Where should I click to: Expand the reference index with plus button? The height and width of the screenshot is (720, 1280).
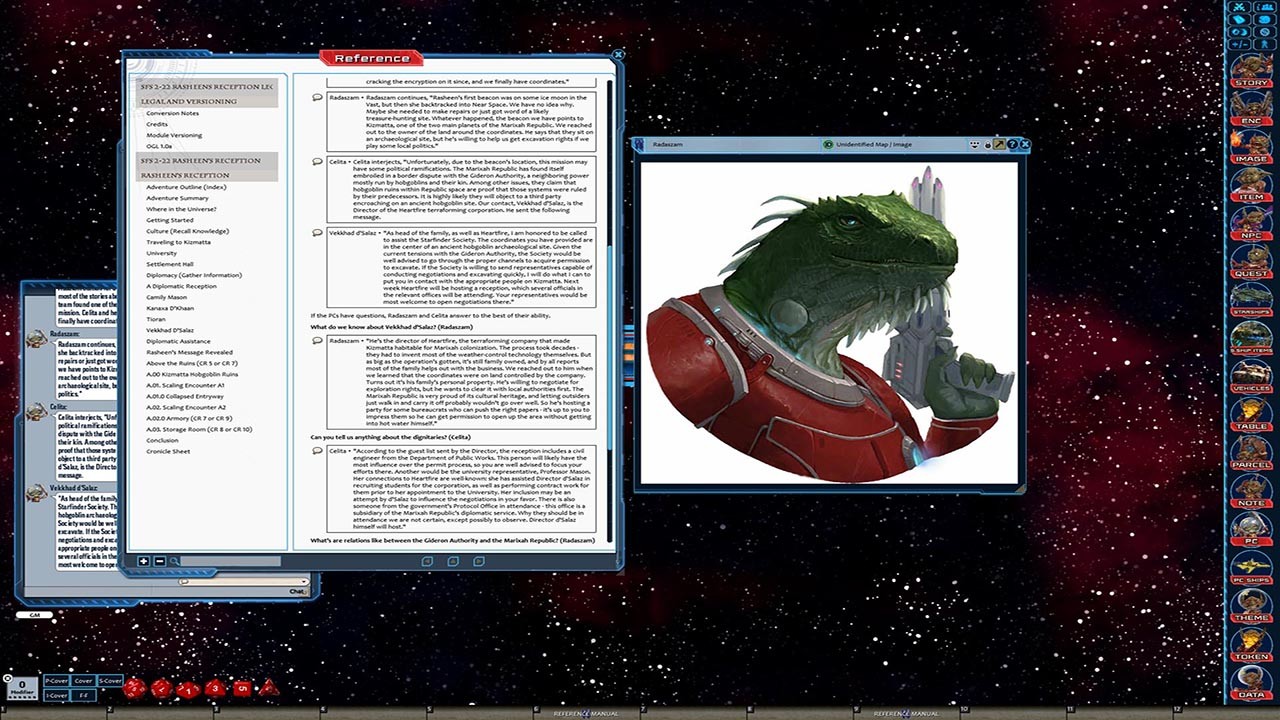click(144, 562)
